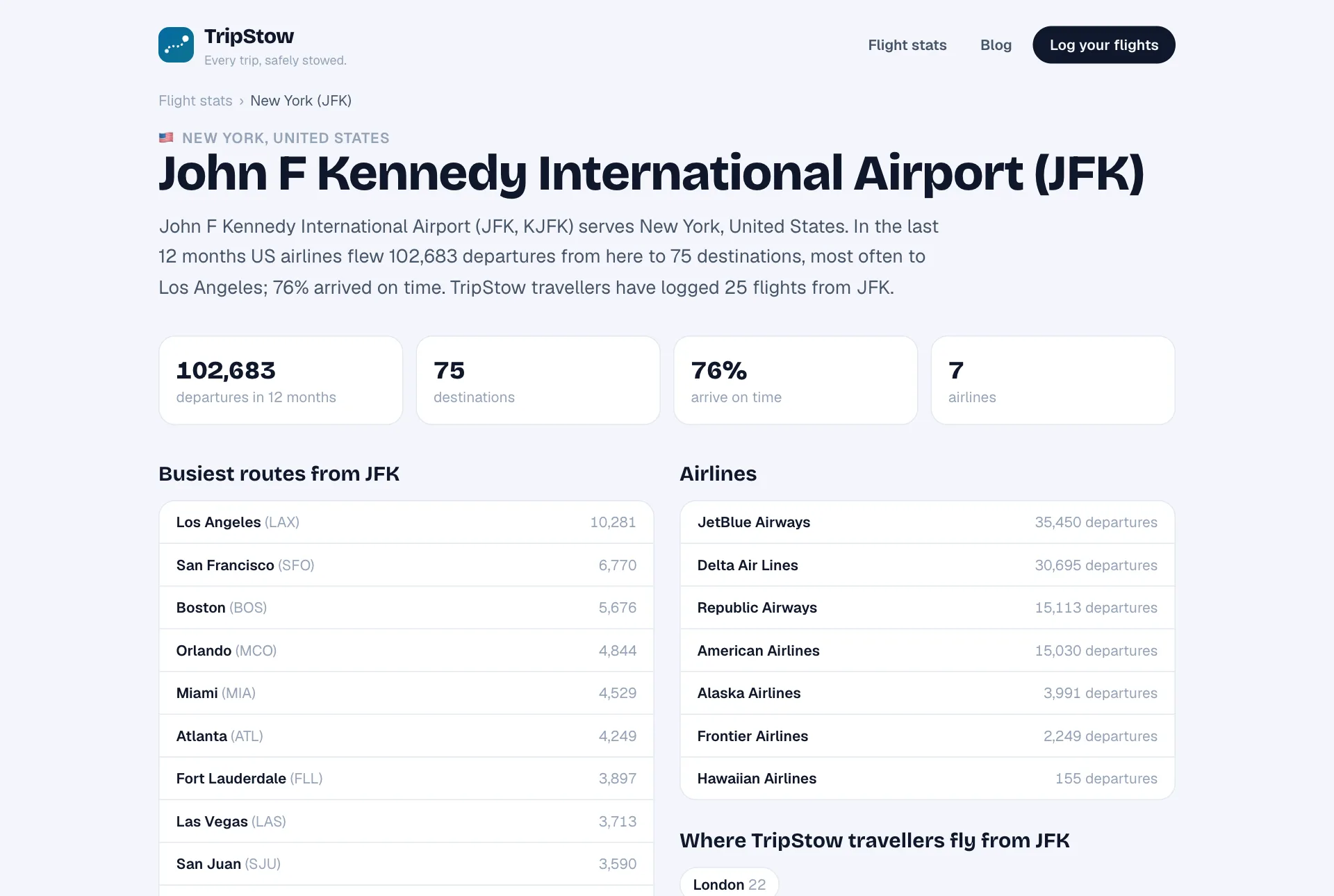
Task: Open the San Juan (SJU) route
Action: tap(406, 864)
